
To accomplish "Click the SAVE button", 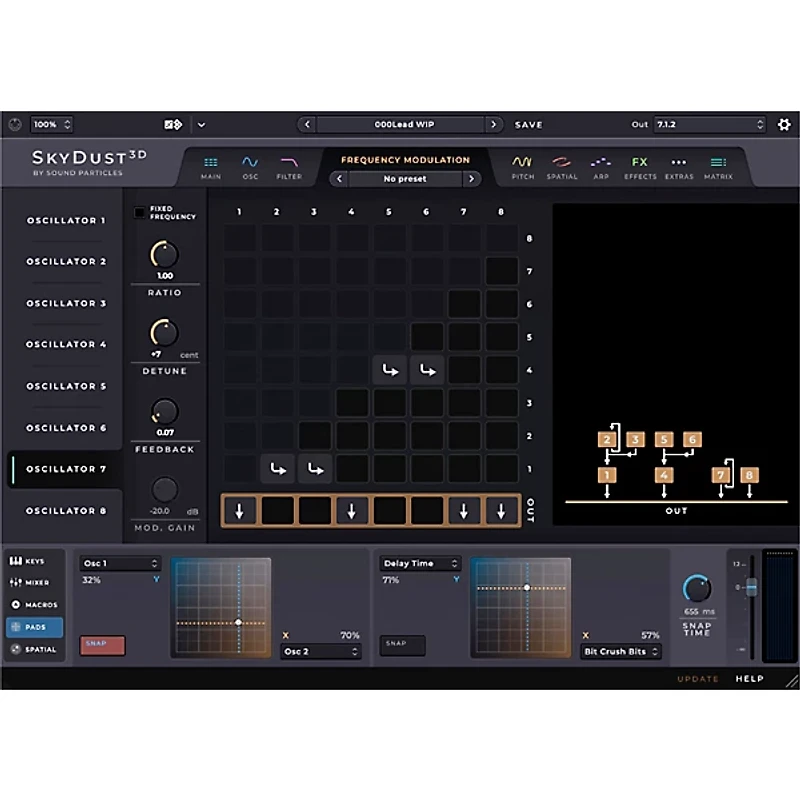I will [x=528, y=124].
